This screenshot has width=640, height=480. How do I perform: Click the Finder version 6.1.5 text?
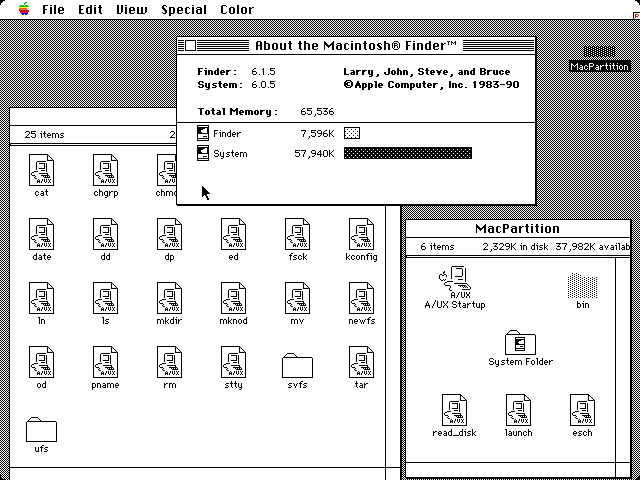click(x=263, y=72)
